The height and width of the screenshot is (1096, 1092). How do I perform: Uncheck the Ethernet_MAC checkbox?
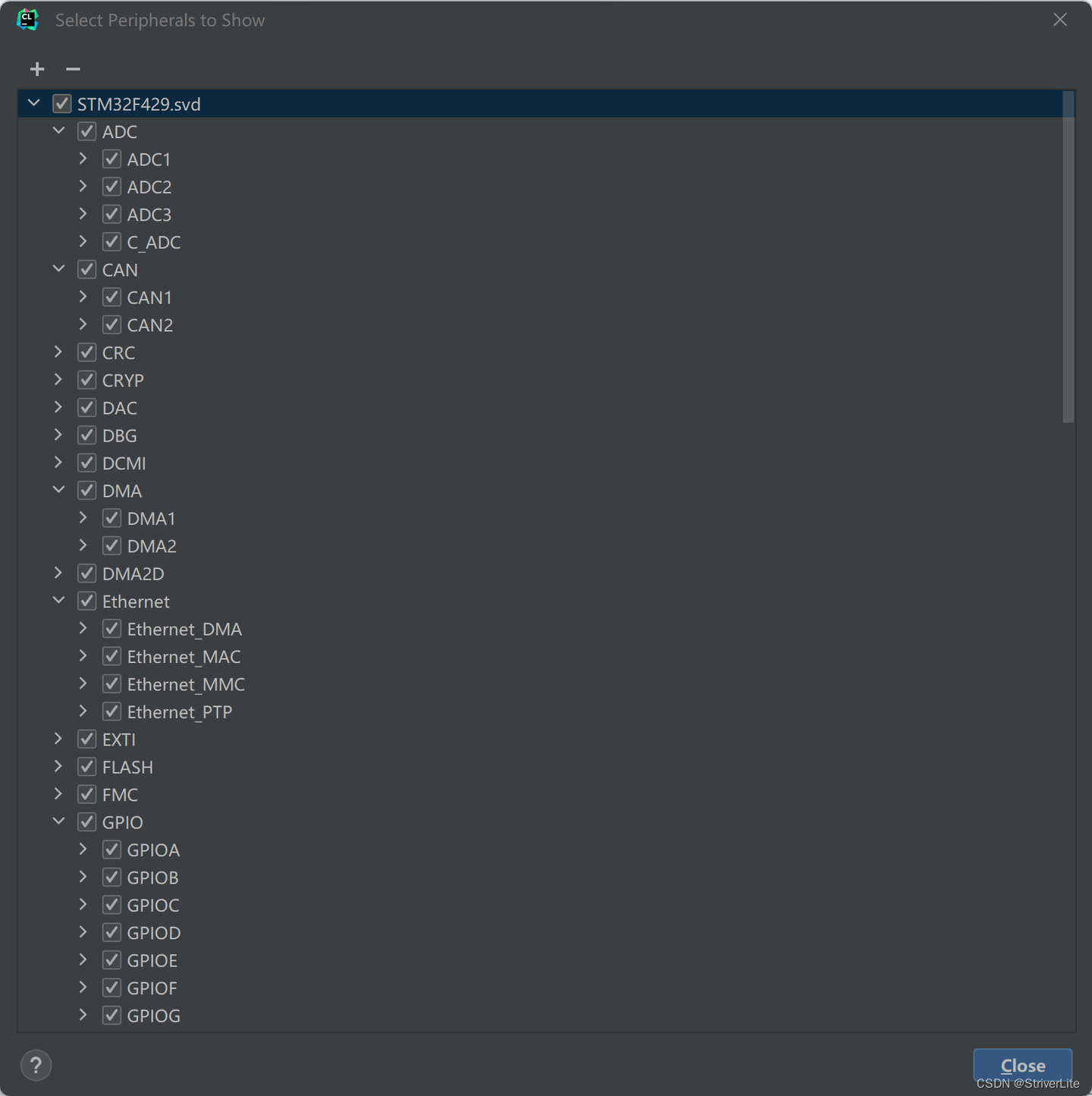tap(111, 656)
